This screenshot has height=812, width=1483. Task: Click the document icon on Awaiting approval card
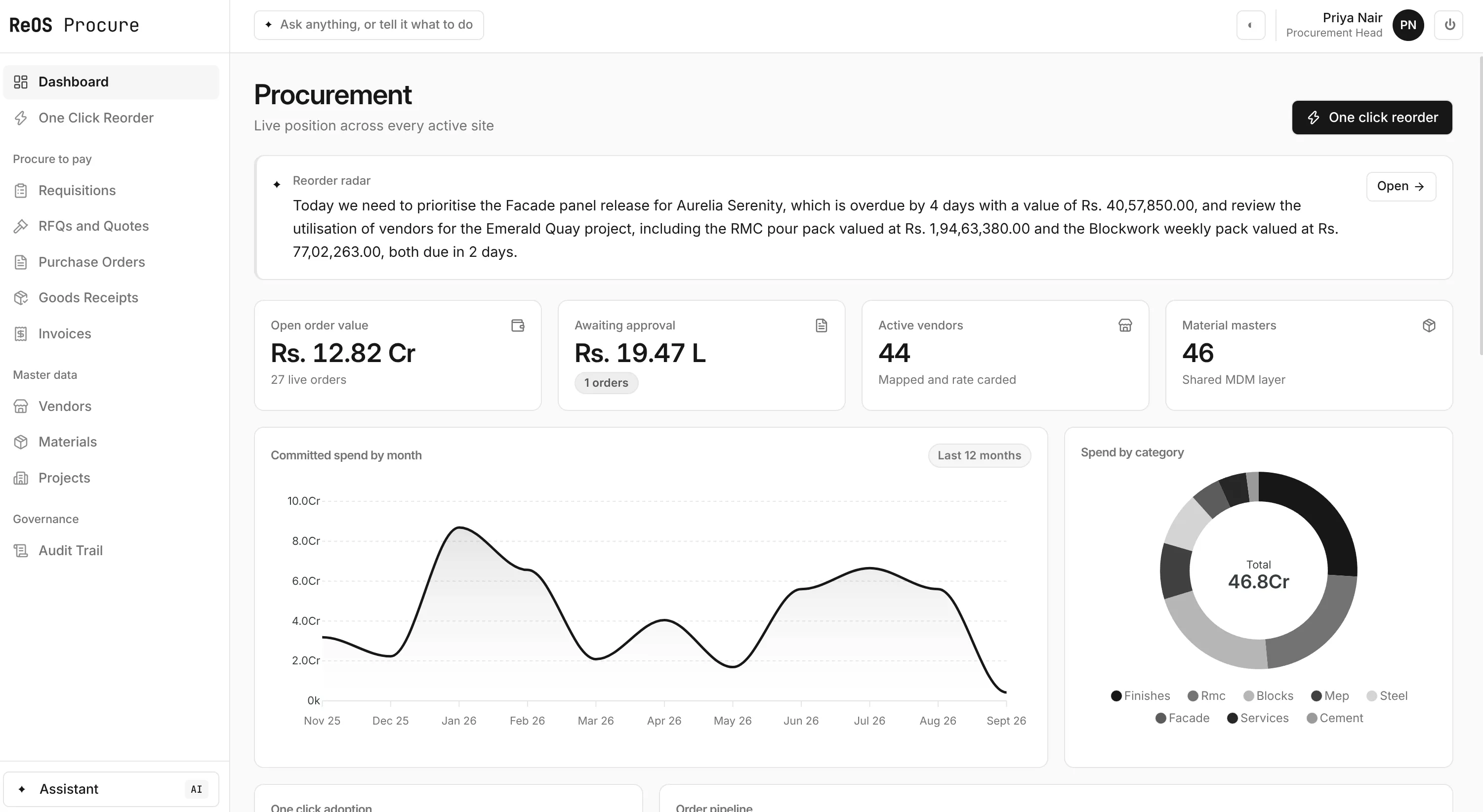click(x=822, y=325)
